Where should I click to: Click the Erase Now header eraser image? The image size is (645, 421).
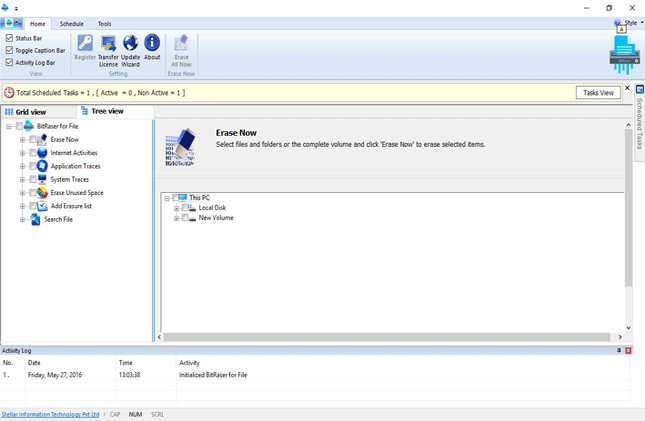point(180,147)
